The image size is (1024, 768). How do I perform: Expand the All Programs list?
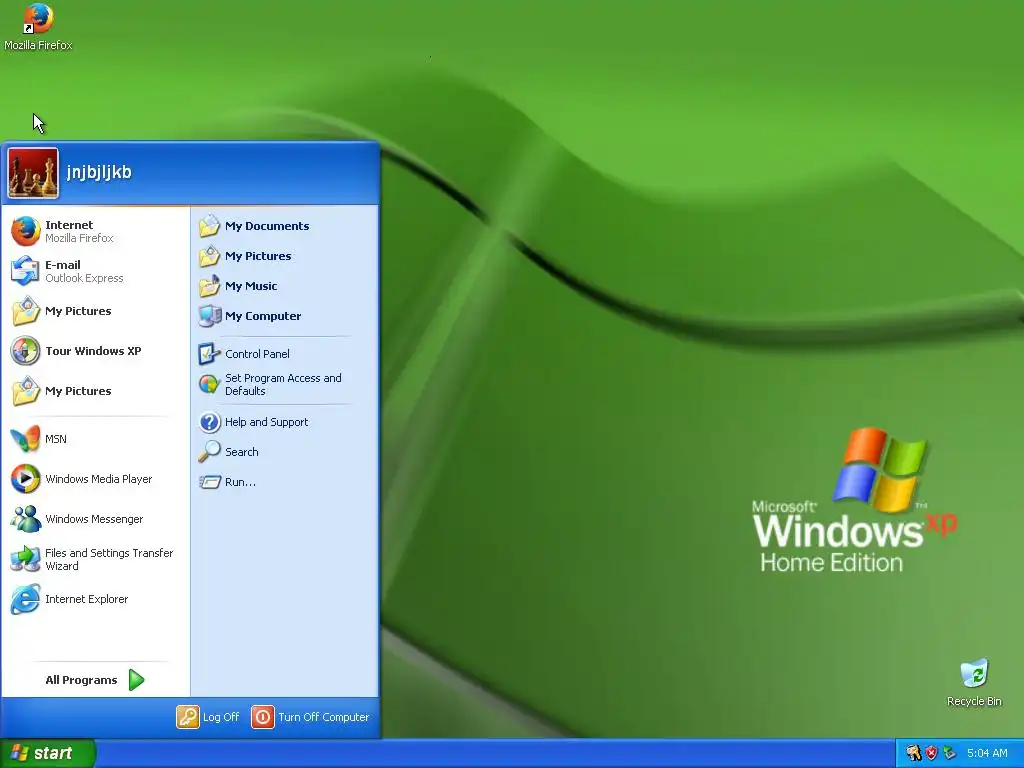pos(95,680)
